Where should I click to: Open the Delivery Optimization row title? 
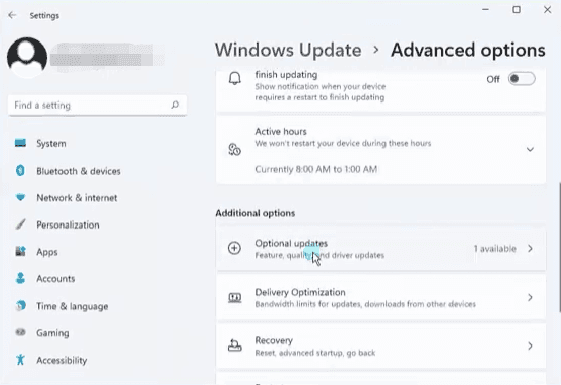[x=301, y=292]
